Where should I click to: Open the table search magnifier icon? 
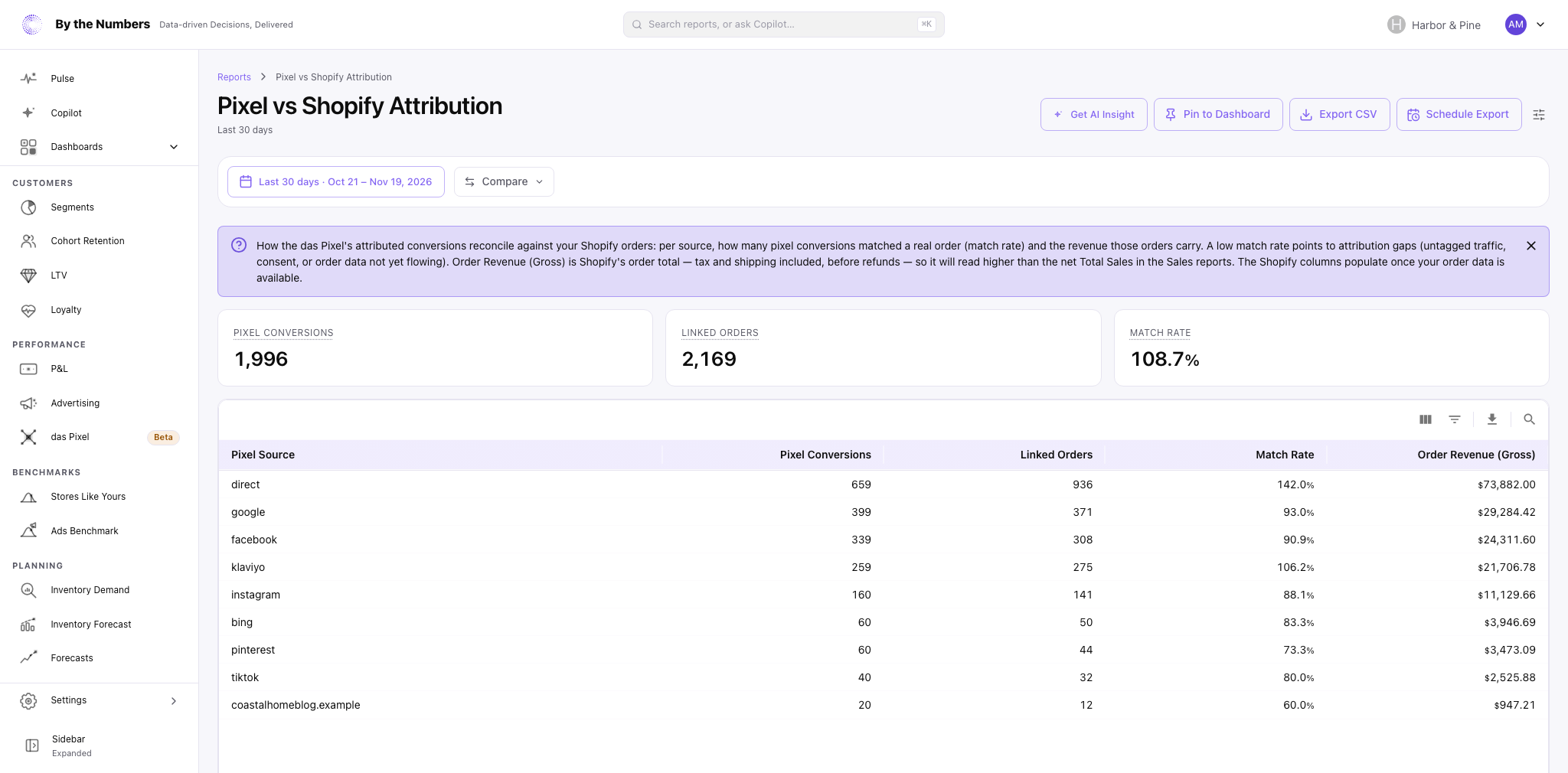coord(1529,419)
